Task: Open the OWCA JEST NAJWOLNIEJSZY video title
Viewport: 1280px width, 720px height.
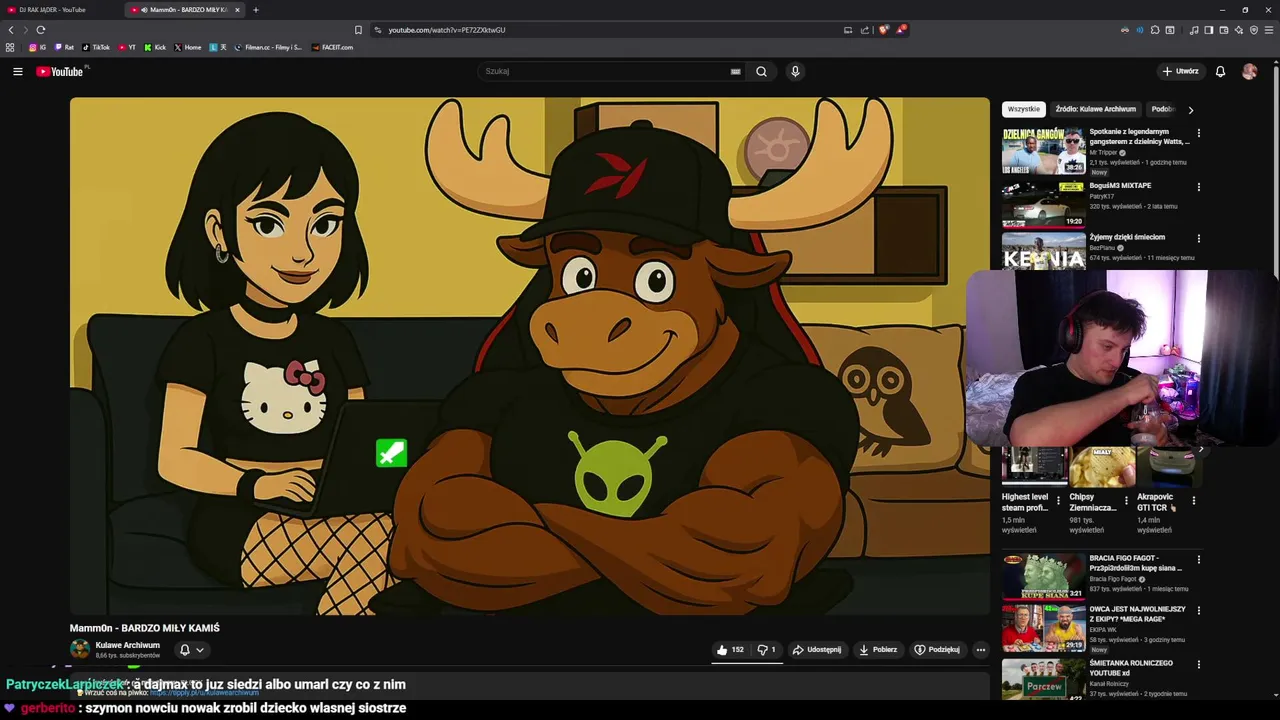Action: coord(1137,614)
